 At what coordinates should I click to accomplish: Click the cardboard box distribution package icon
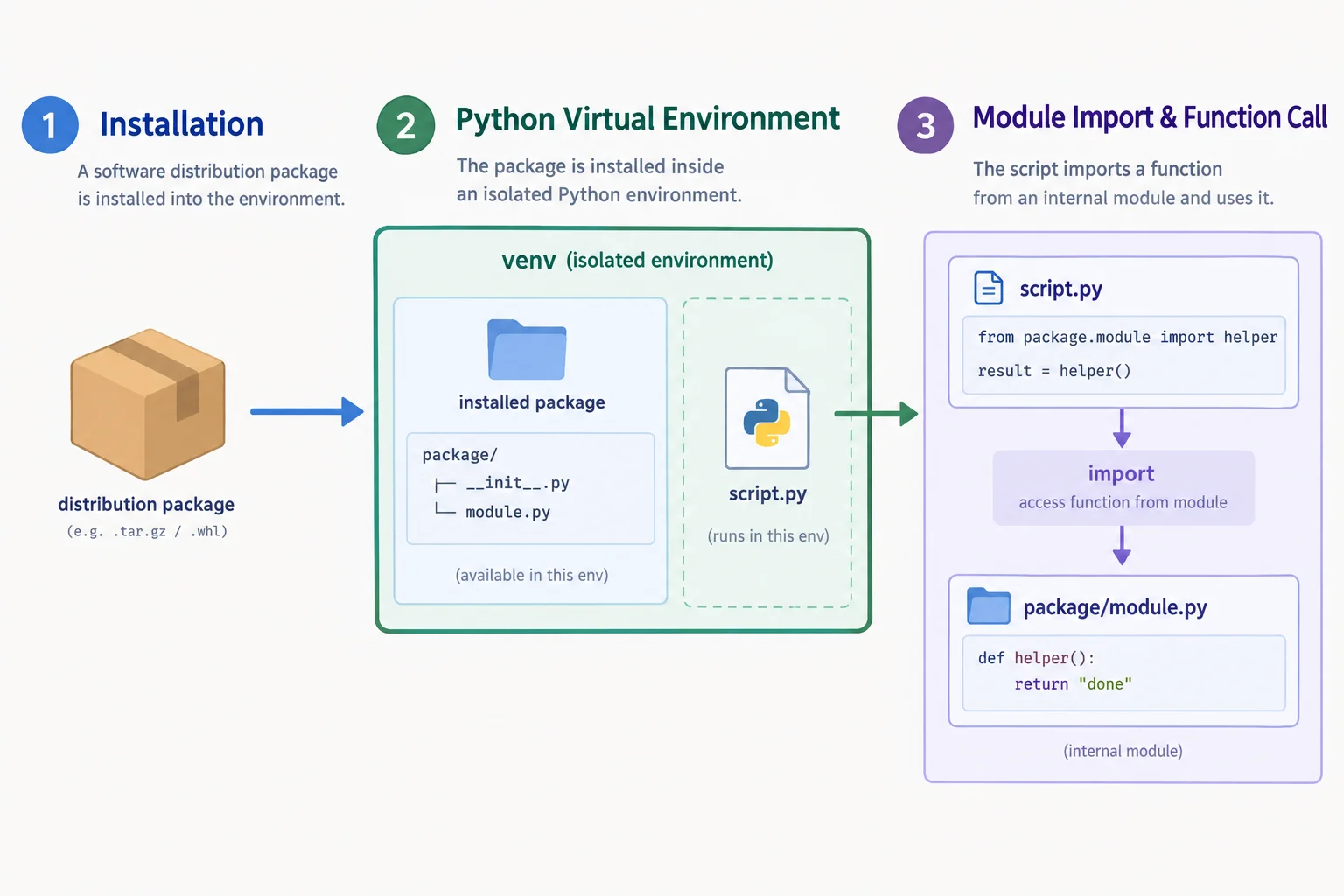click(x=148, y=404)
